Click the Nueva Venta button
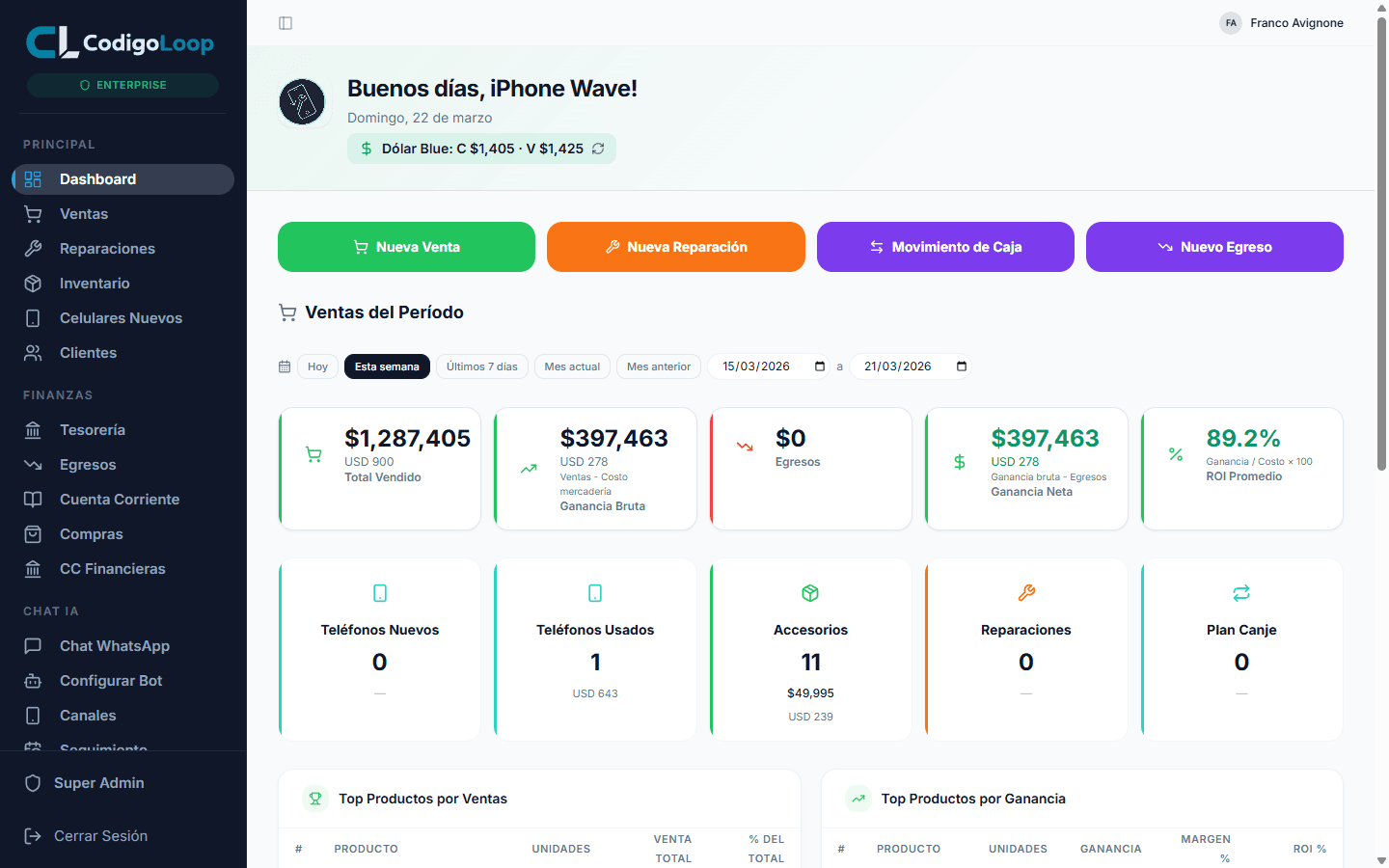 tap(406, 247)
